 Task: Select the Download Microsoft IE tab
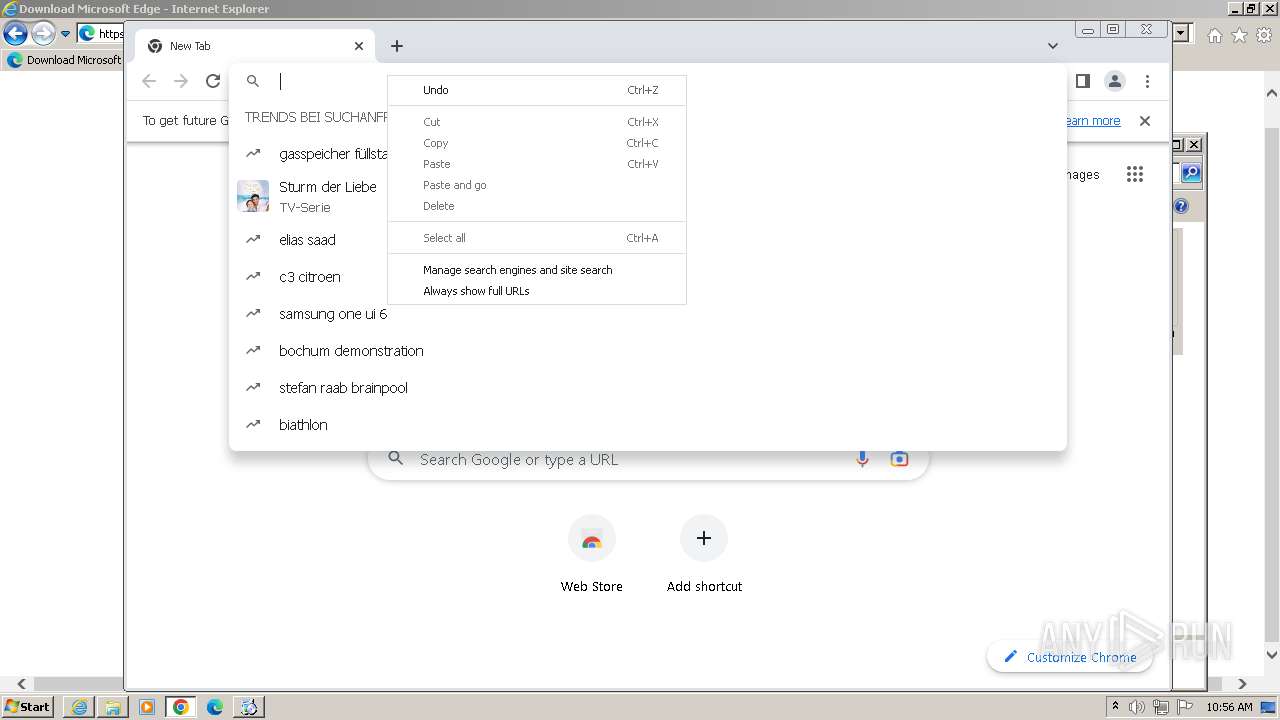tap(65, 60)
